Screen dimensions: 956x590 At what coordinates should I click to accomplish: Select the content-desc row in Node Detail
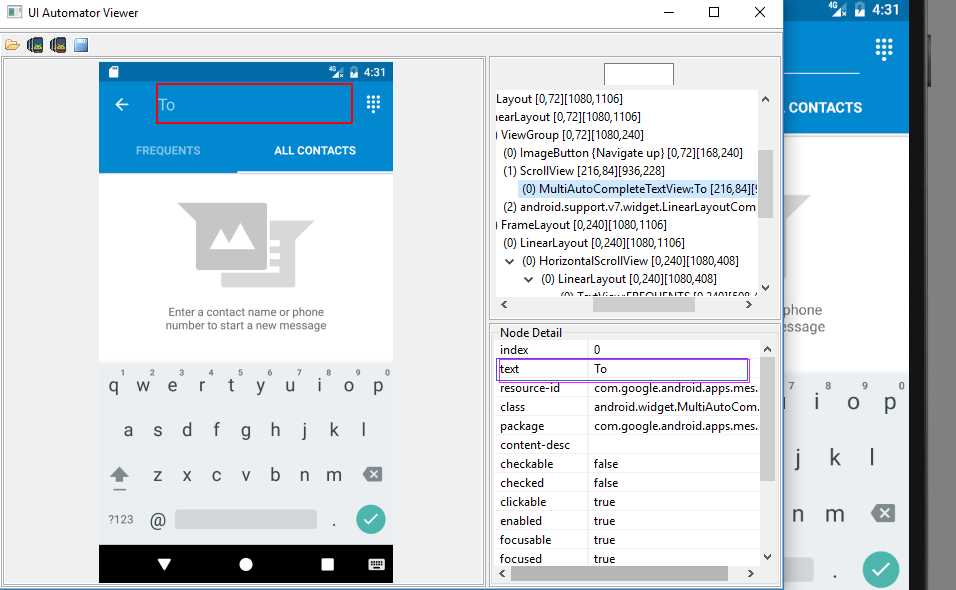coord(627,445)
